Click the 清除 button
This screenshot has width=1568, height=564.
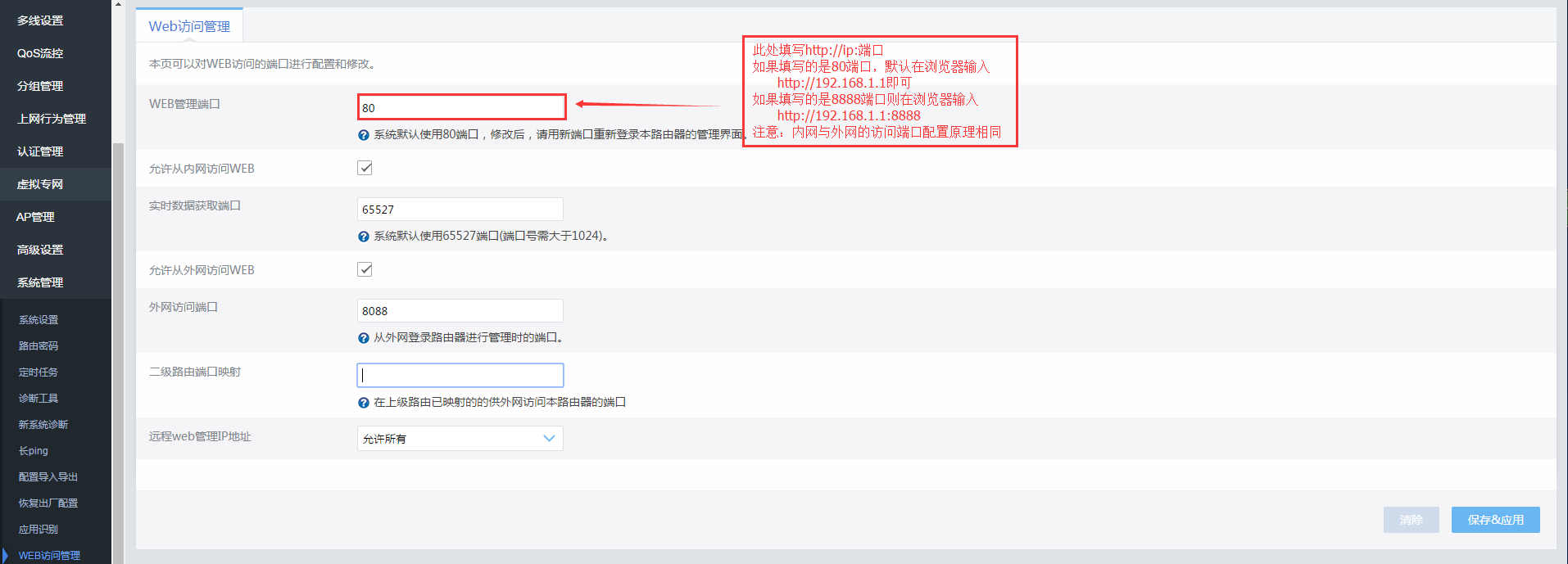[x=1411, y=520]
